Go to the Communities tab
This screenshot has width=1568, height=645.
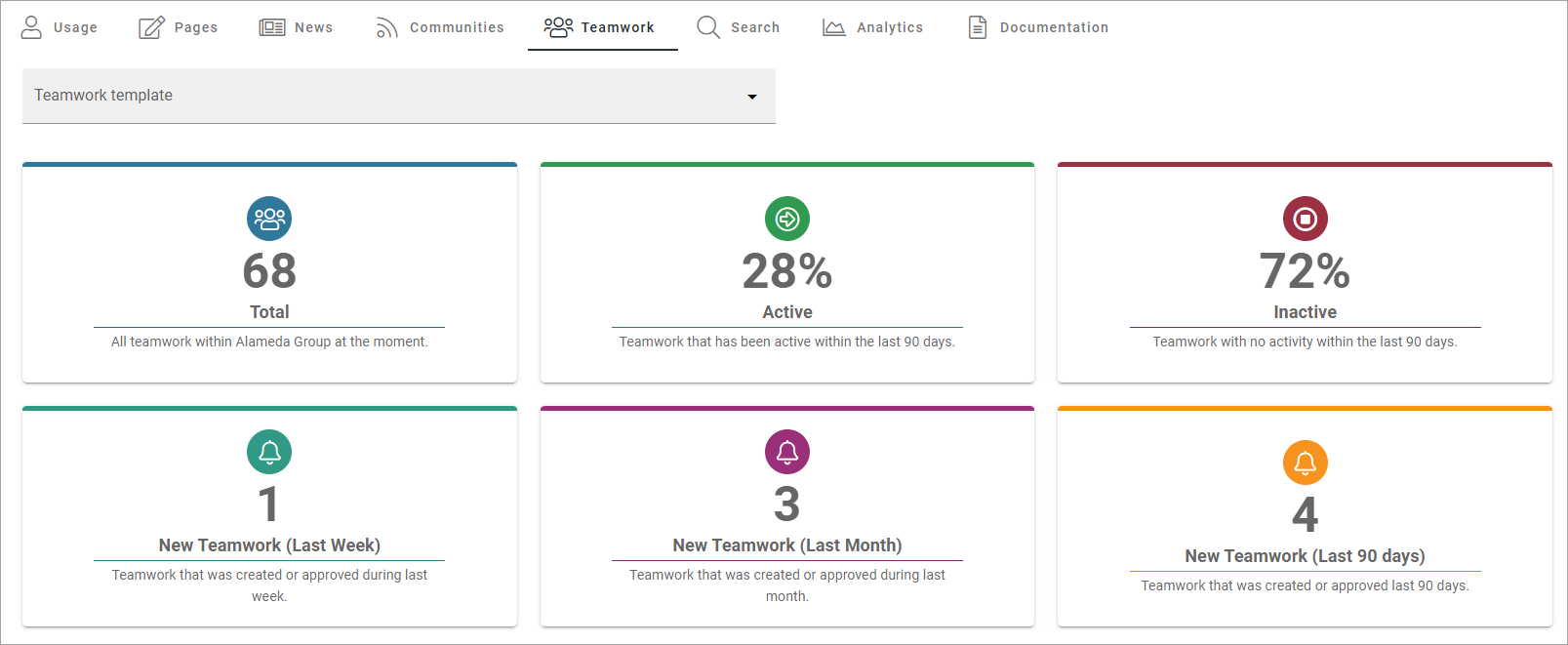click(x=441, y=27)
